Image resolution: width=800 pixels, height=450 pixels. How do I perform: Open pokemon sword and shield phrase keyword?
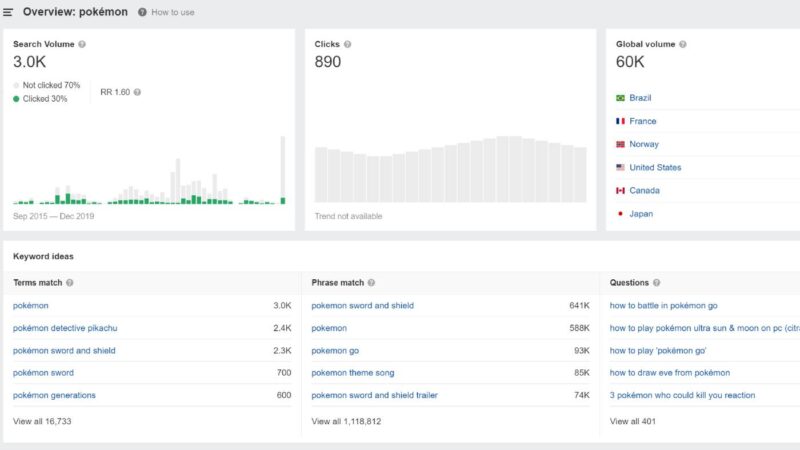coord(362,306)
